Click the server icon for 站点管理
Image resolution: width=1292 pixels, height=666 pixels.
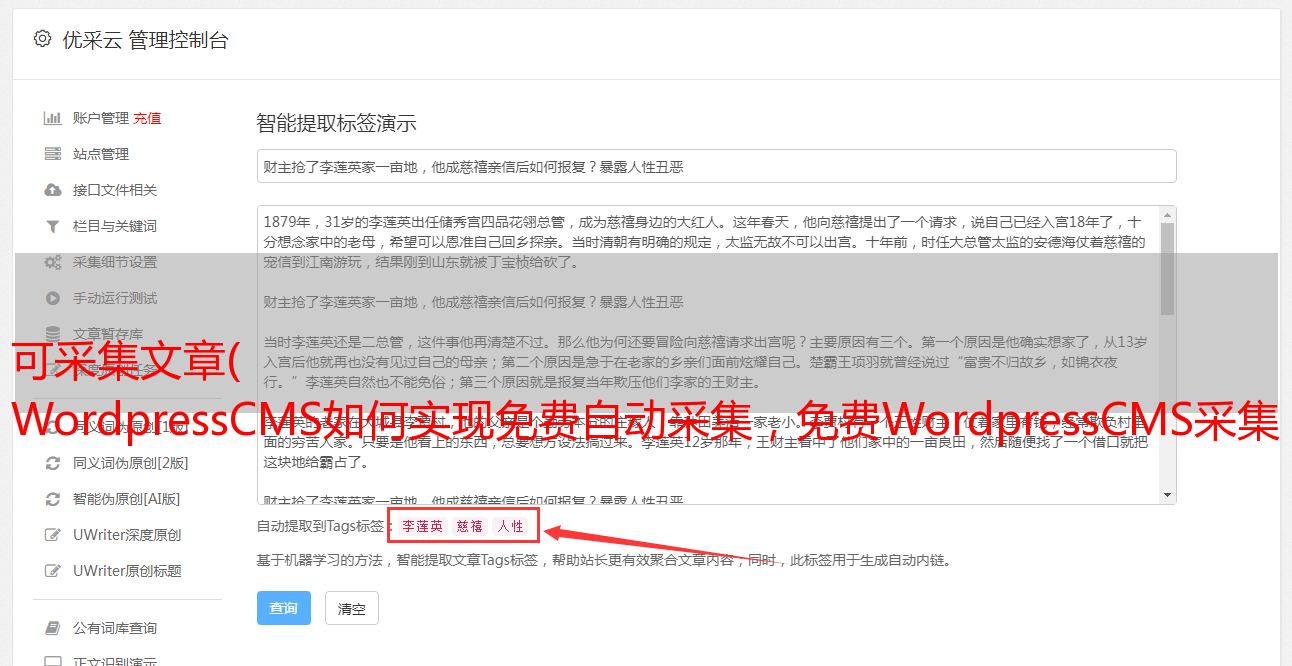point(53,154)
